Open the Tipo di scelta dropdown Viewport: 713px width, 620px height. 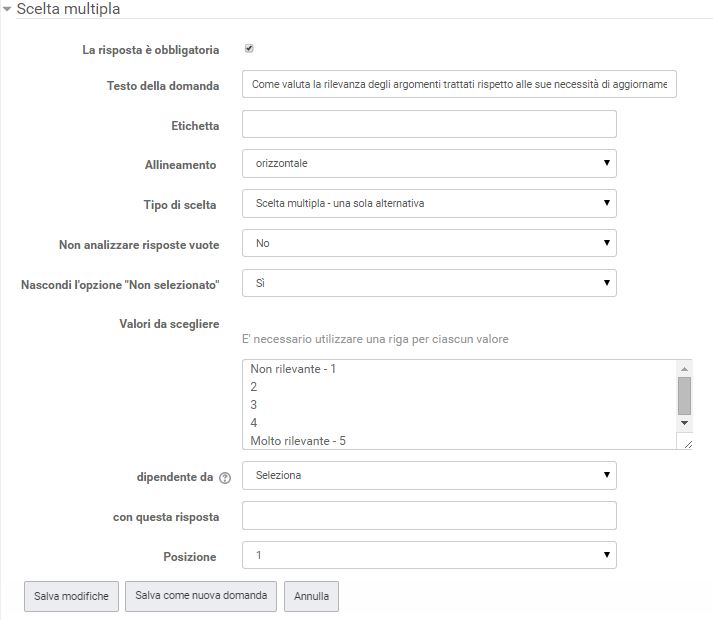[429, 203]
